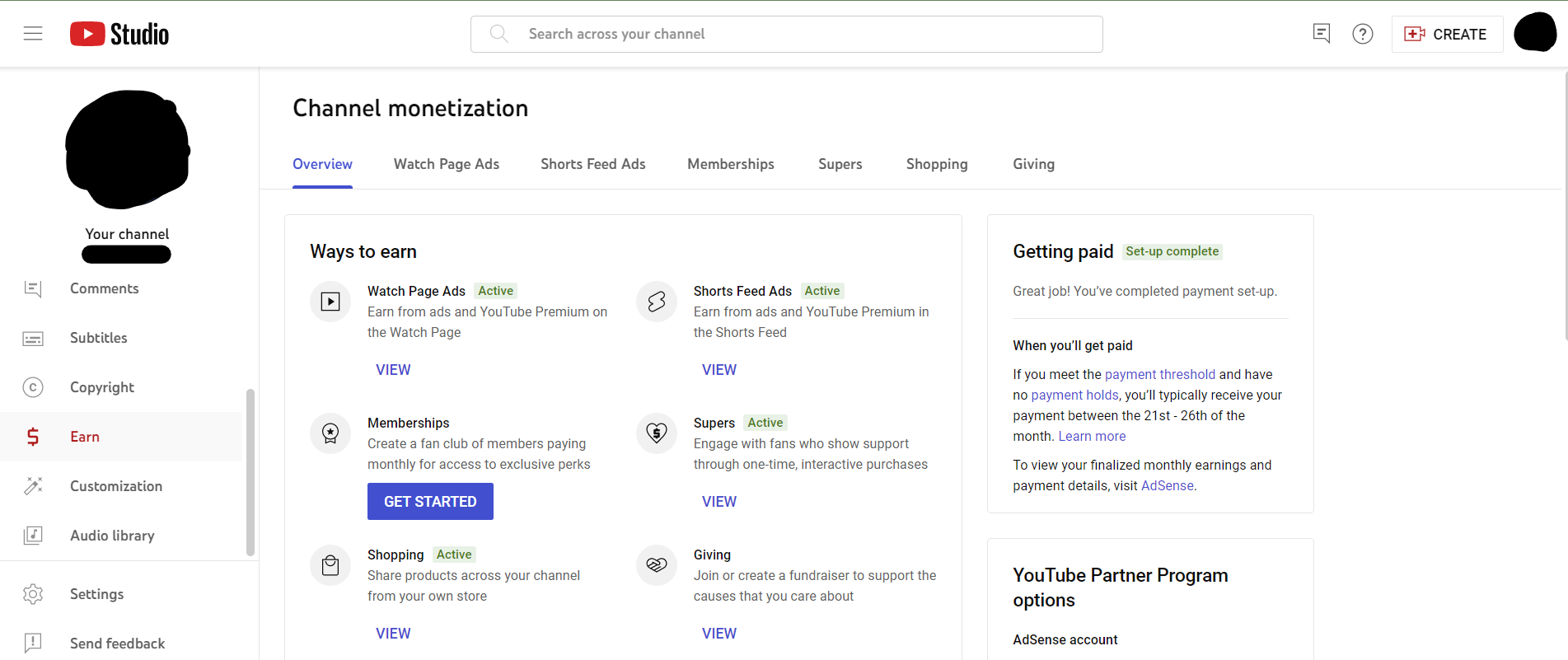Go to the Supers tab
Screen dimensions: 1568x660
[840, 164]
